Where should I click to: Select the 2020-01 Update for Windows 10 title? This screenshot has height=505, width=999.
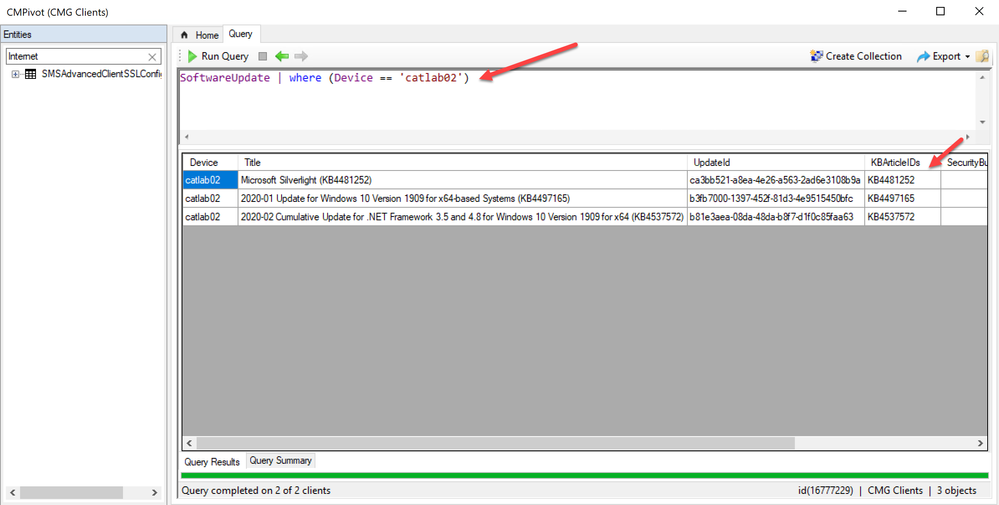(x=463, y=199)
